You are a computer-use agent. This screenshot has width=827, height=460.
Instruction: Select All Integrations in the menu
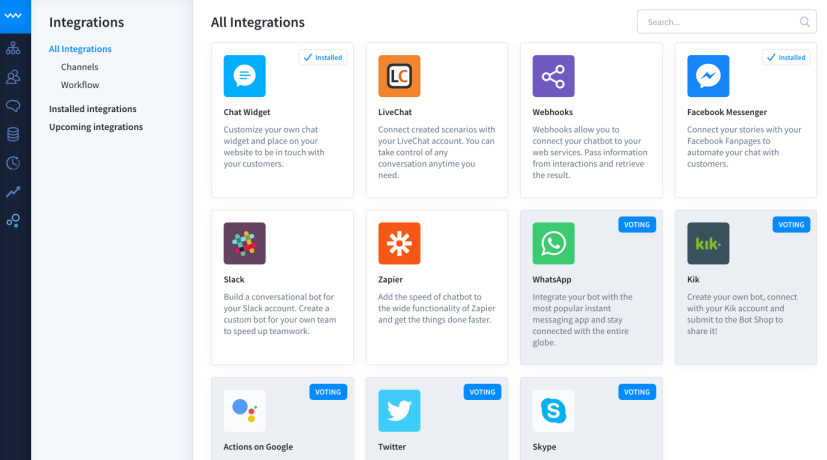point(80,49)
